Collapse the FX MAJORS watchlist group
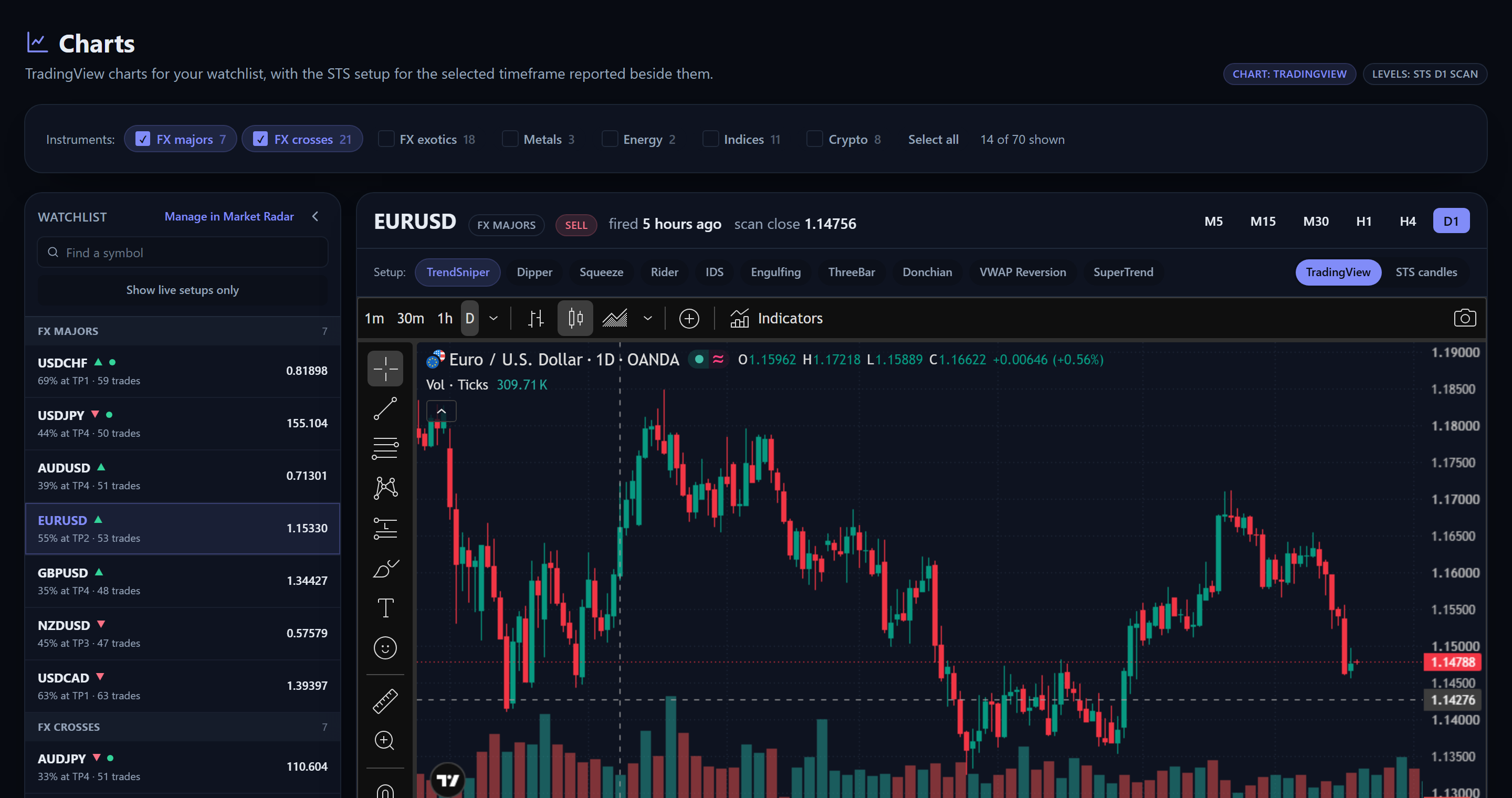The height and width of the screenshot is (798, 1512). pyautogui.click(x=183, y=331)
